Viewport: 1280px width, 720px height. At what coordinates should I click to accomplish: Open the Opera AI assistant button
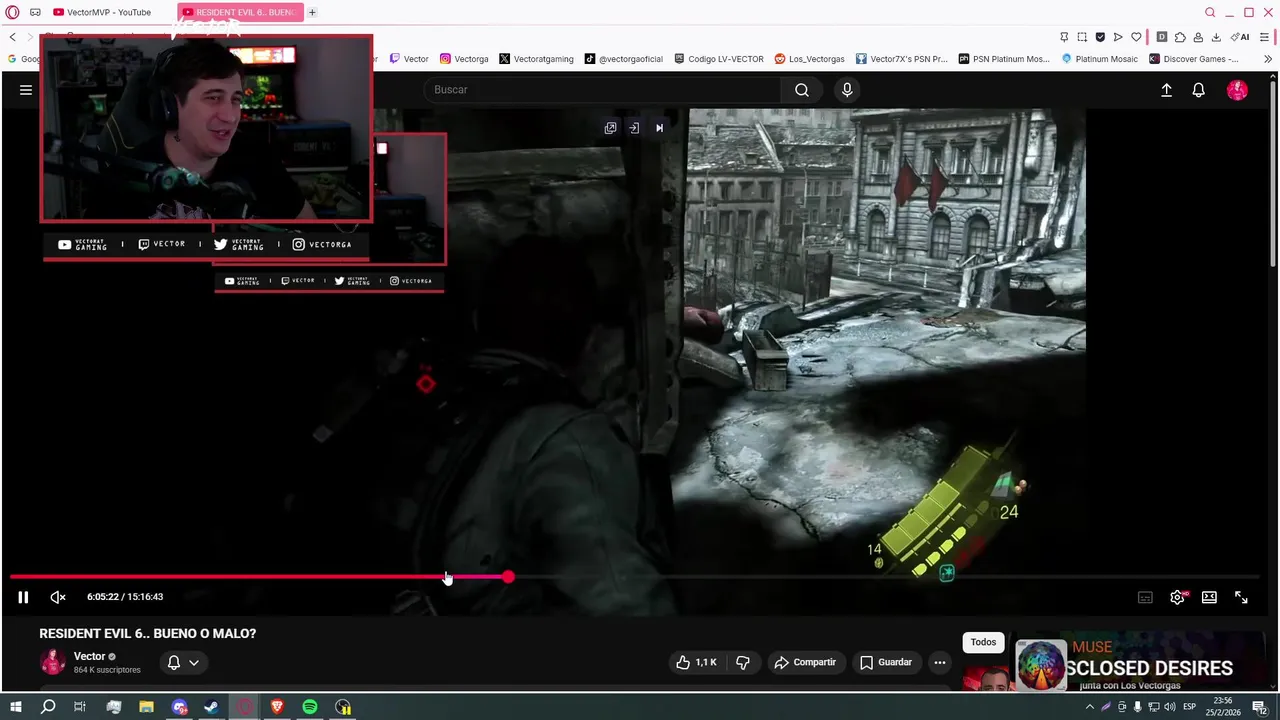[x=1241, y=37]
